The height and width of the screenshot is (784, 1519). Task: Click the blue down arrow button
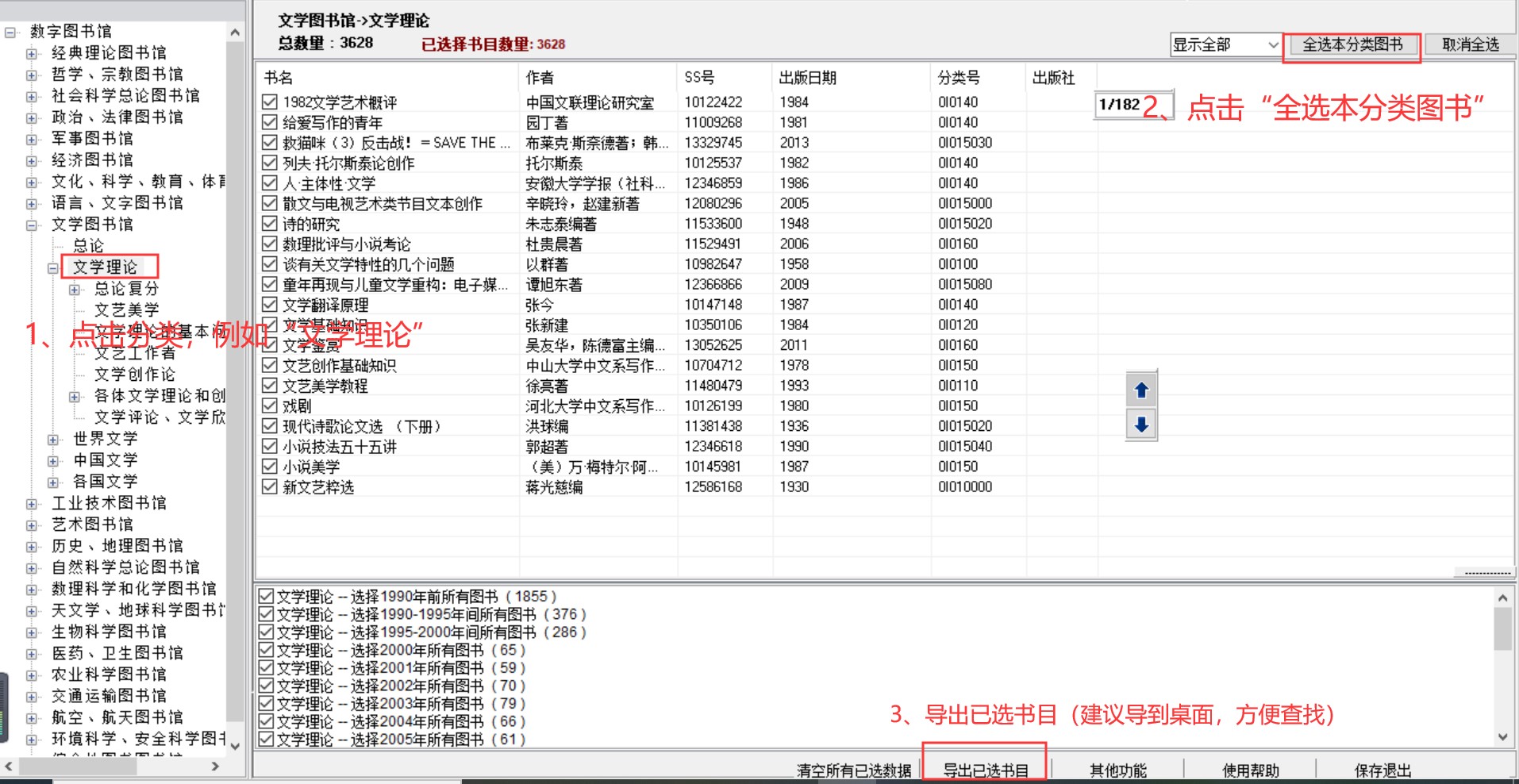(x=1141, y=425)
